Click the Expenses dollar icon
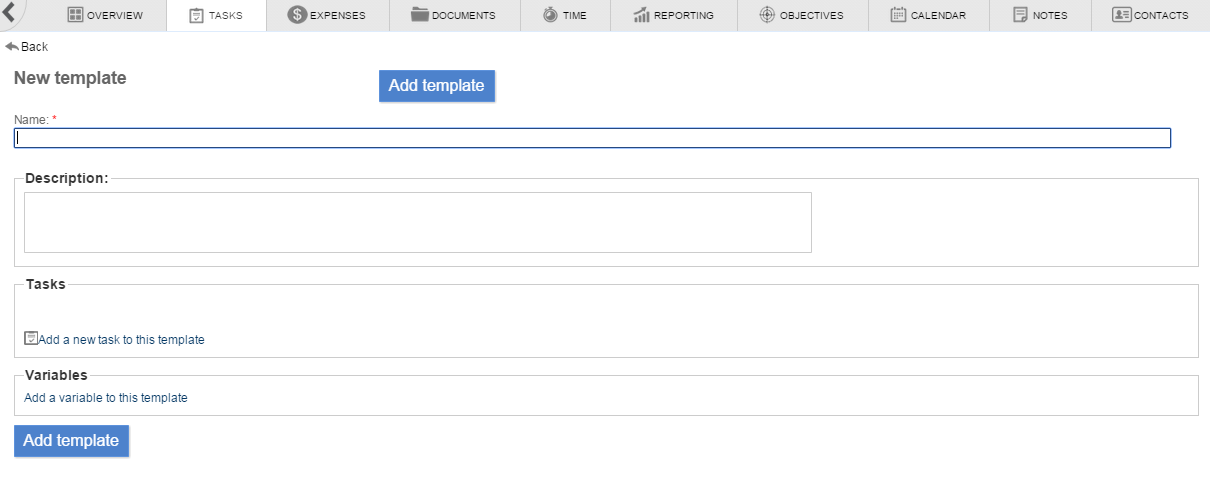Screen dimensions: 1210x490 point(297,15)
